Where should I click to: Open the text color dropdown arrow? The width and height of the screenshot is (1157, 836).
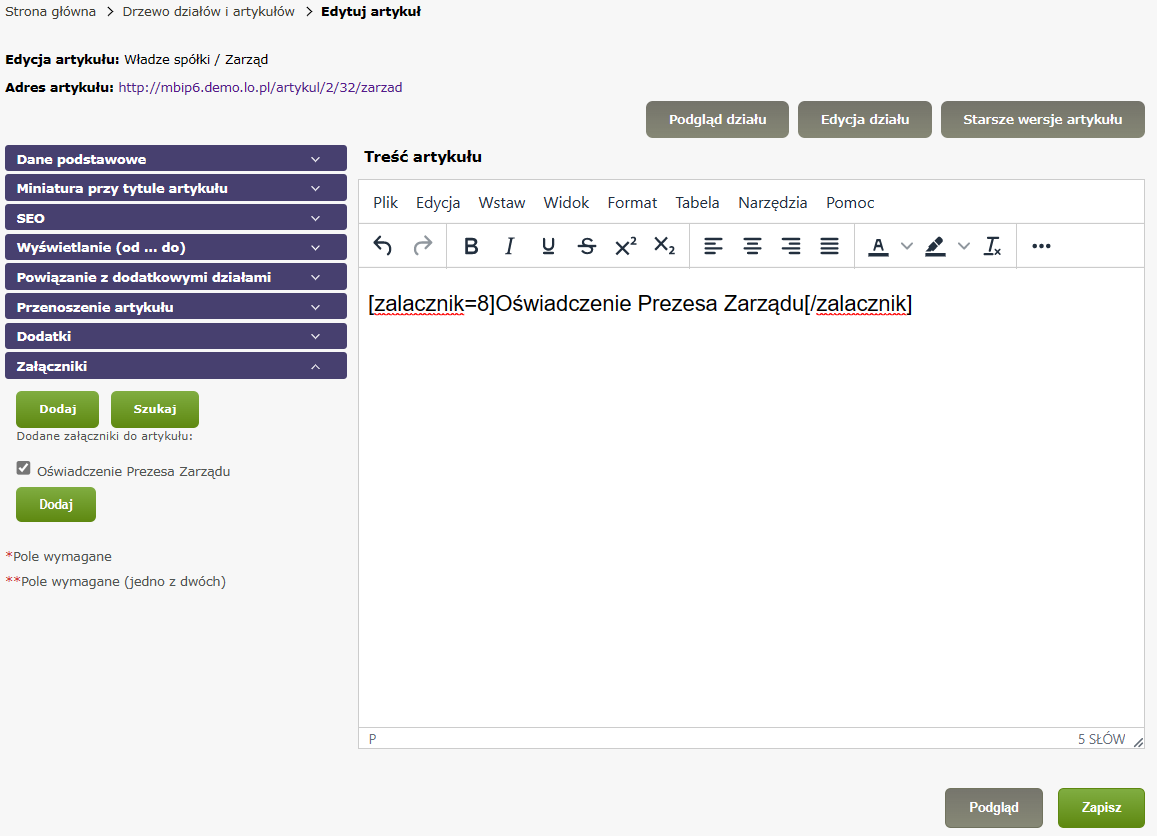(x=907, y=246)
